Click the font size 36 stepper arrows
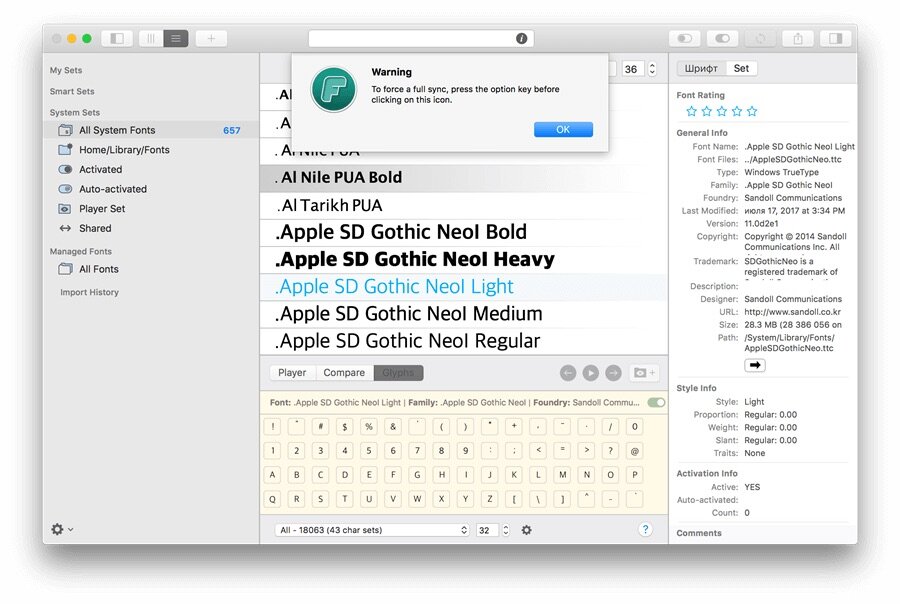Screen dimensions: 900x604 (x=652, y=69)
